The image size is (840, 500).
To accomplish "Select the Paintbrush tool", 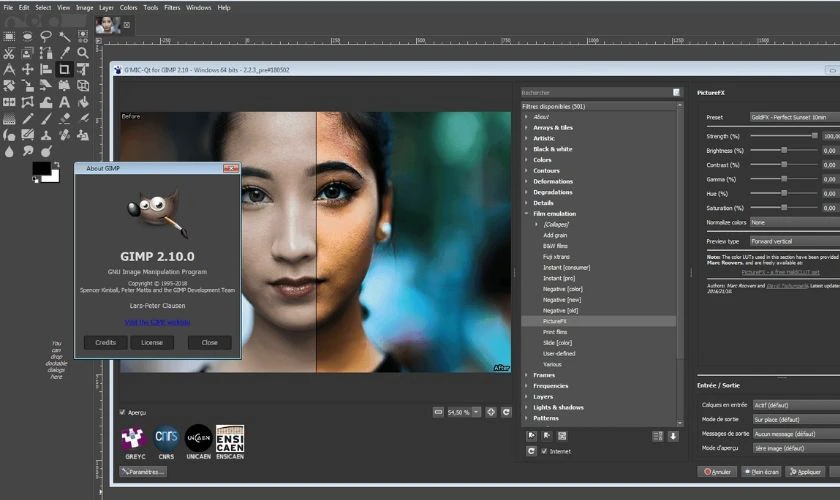I will pyautogui.click(x=46, y=118).
